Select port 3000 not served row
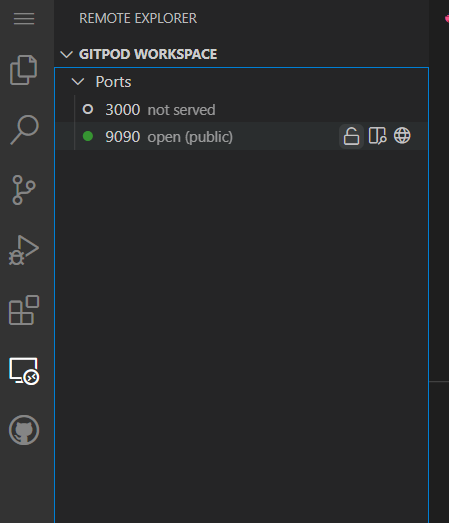The width and height of the screenshot is (449, 523). (242, 109)
